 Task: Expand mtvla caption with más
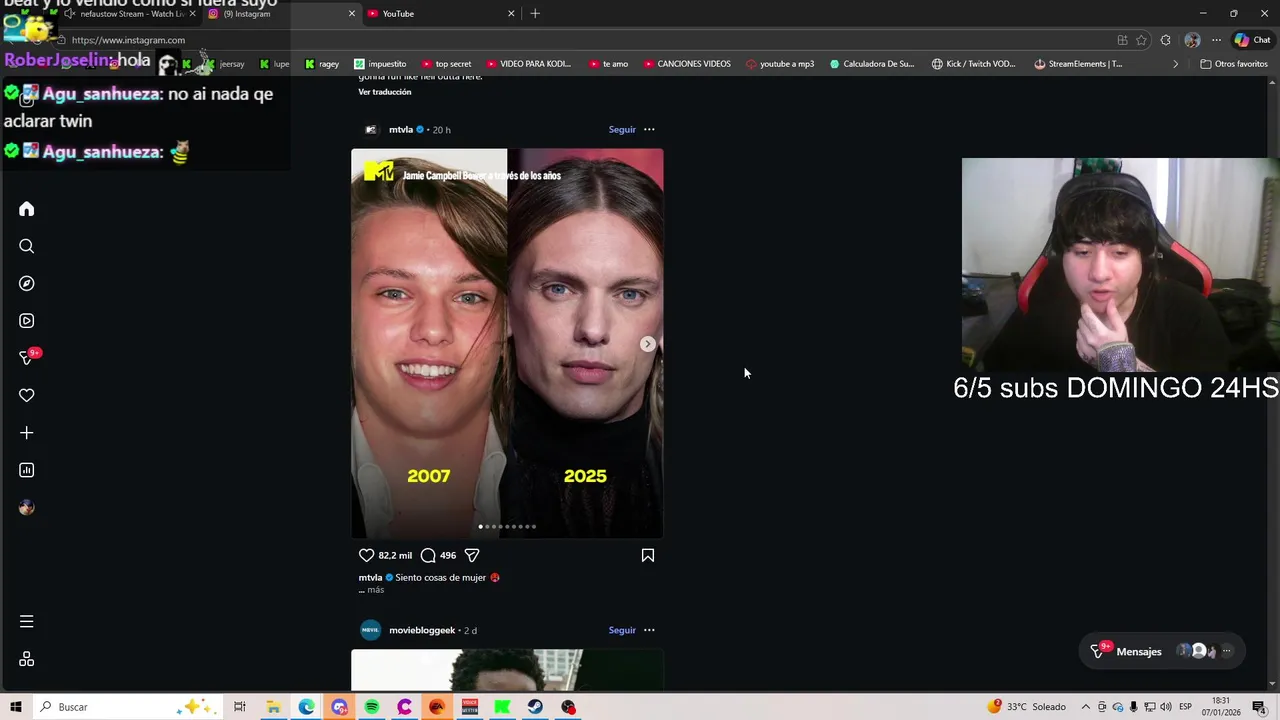point(376,590)
